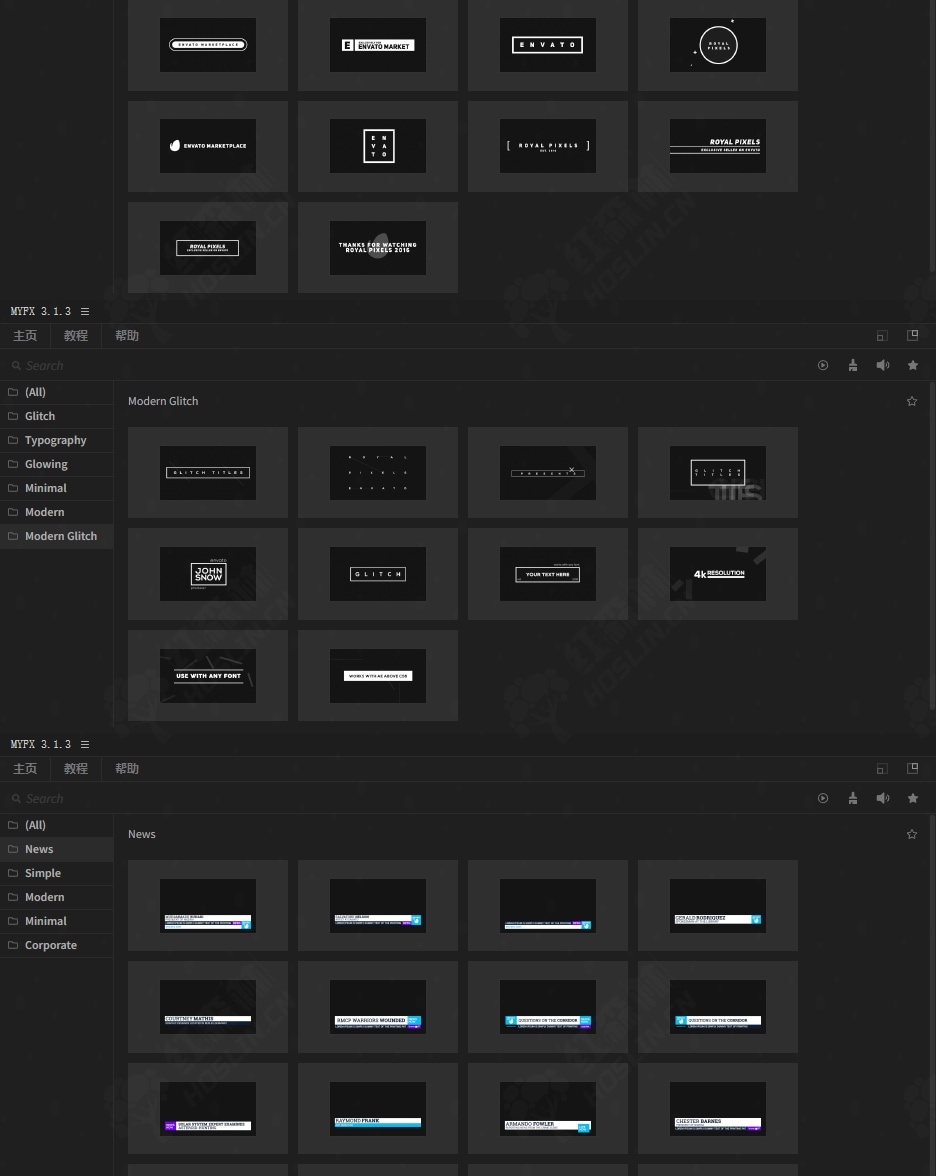
Task: Favorite the News category with outline star
Action: [x=912, y=834]
